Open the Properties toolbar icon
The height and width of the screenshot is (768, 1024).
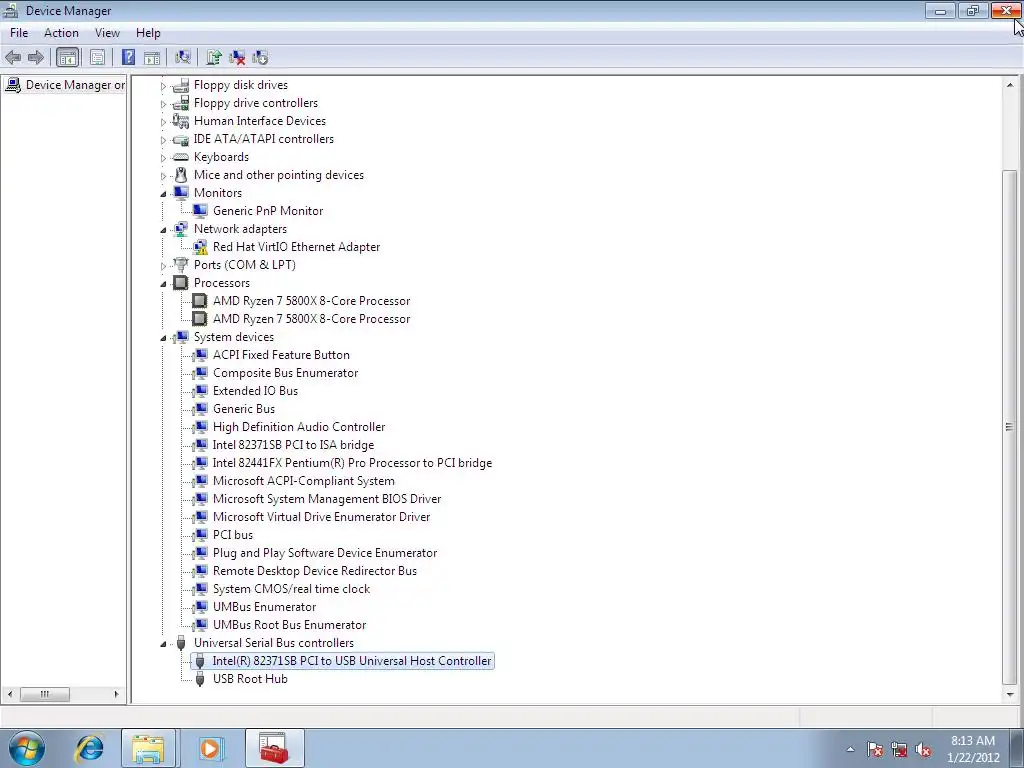97,57
